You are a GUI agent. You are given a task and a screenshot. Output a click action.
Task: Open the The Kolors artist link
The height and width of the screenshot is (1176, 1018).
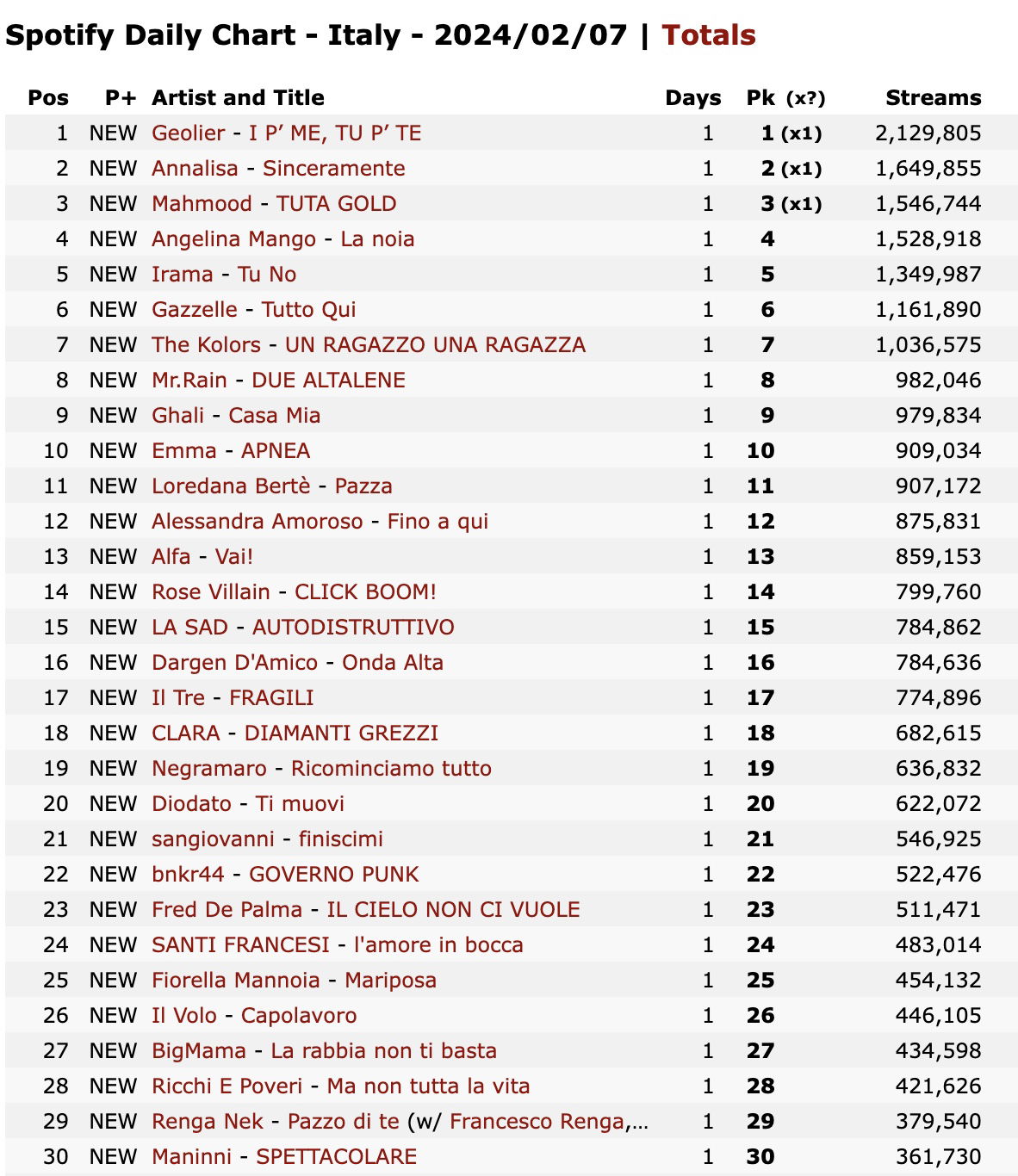click(x=206, y=344)
